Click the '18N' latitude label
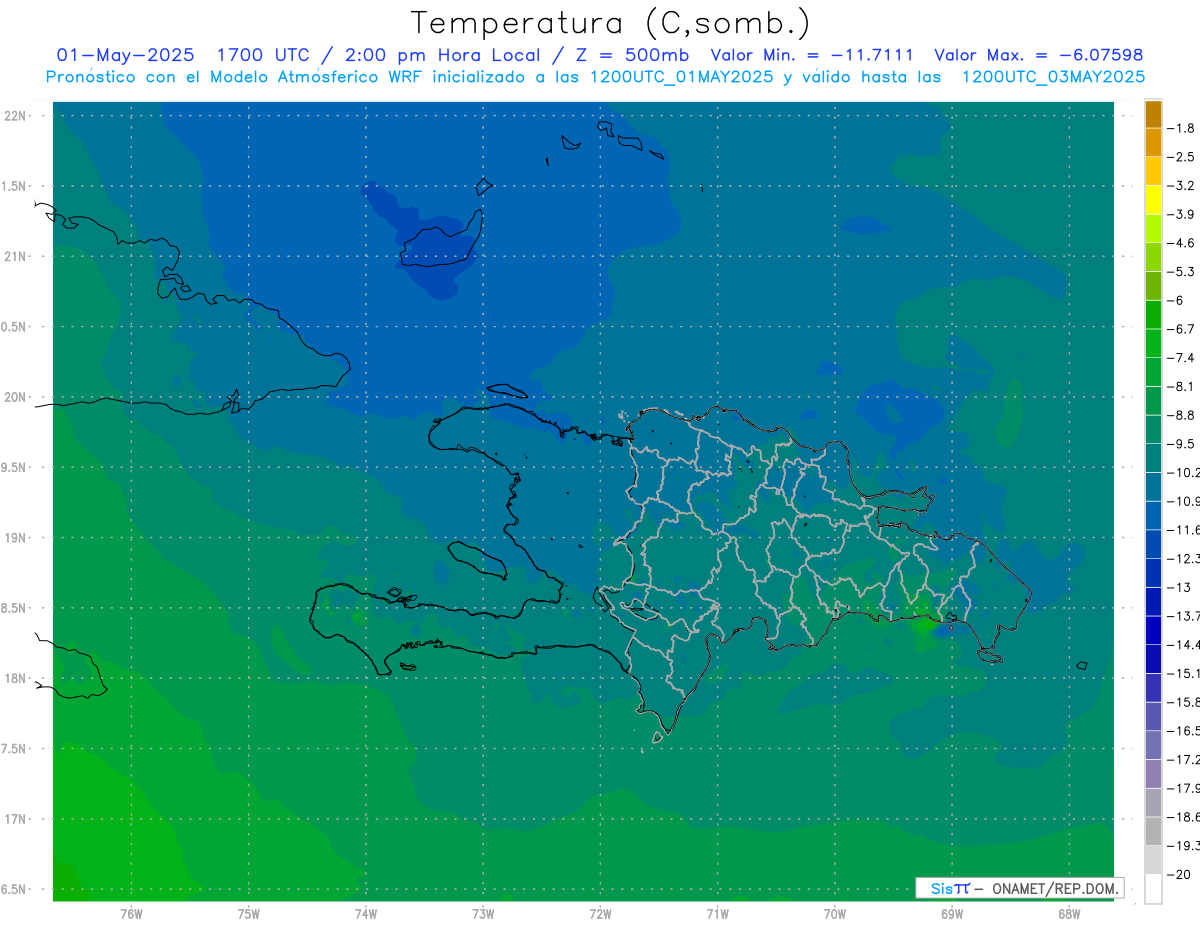Screen dimensions: 1200x927 pyautogui.click(x=15, y=679)
